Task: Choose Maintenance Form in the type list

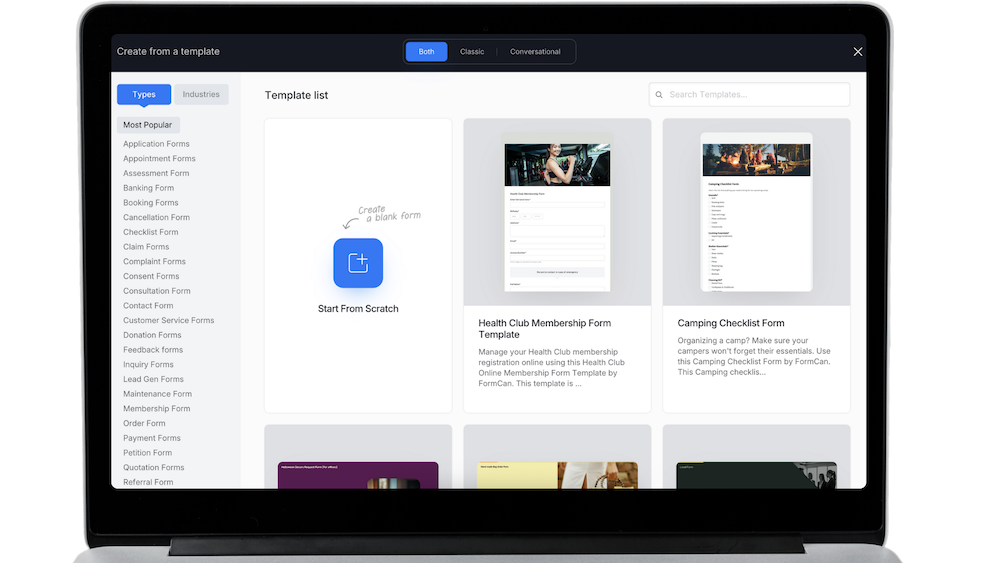Action: click(x=158, y=393)
